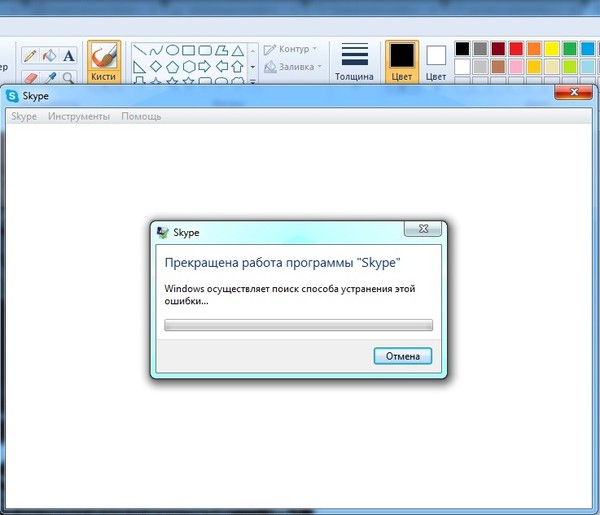Image resolution: width=600 pixels, height=515 pixels.
Task: Pick the light gray palette swatch
Action: coord(480,67)
